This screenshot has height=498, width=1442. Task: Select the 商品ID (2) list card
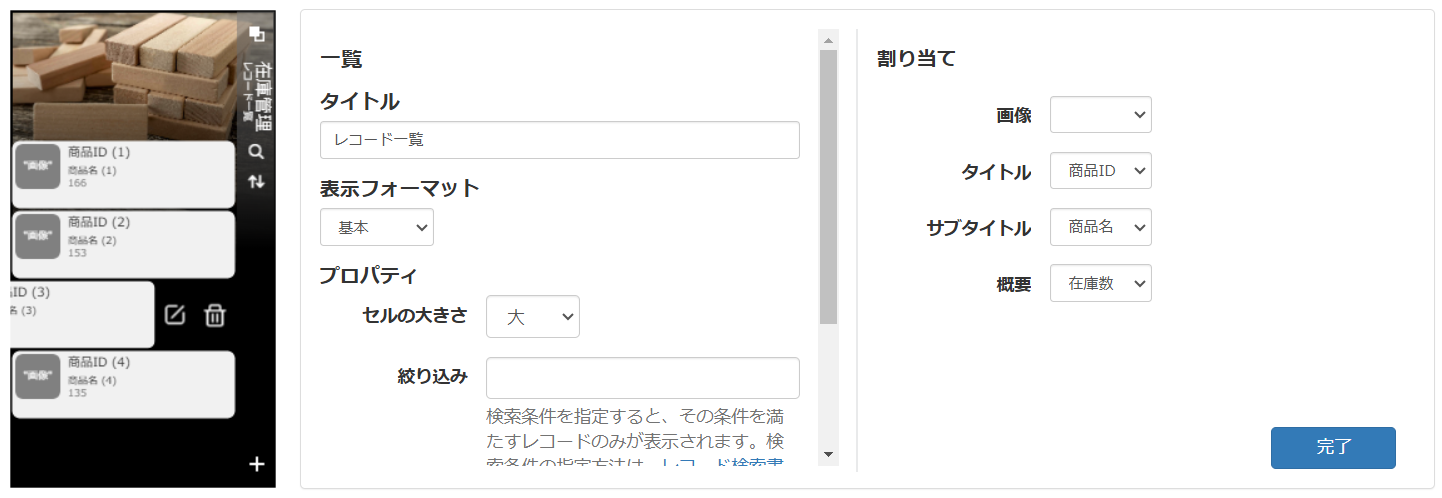123,244
